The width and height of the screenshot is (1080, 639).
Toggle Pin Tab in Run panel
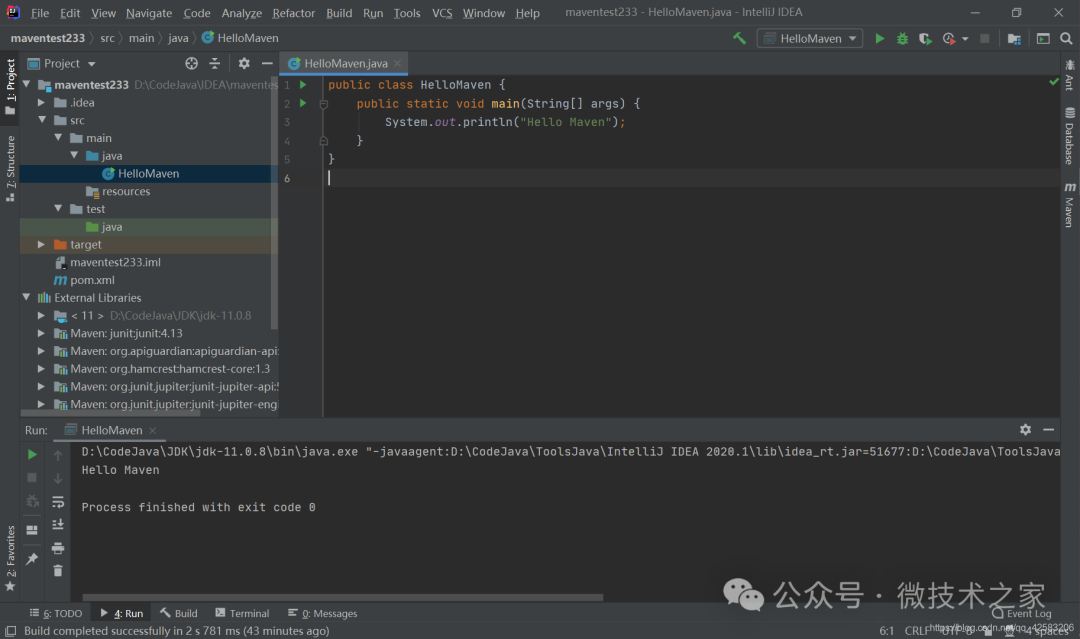pos(32,558)
